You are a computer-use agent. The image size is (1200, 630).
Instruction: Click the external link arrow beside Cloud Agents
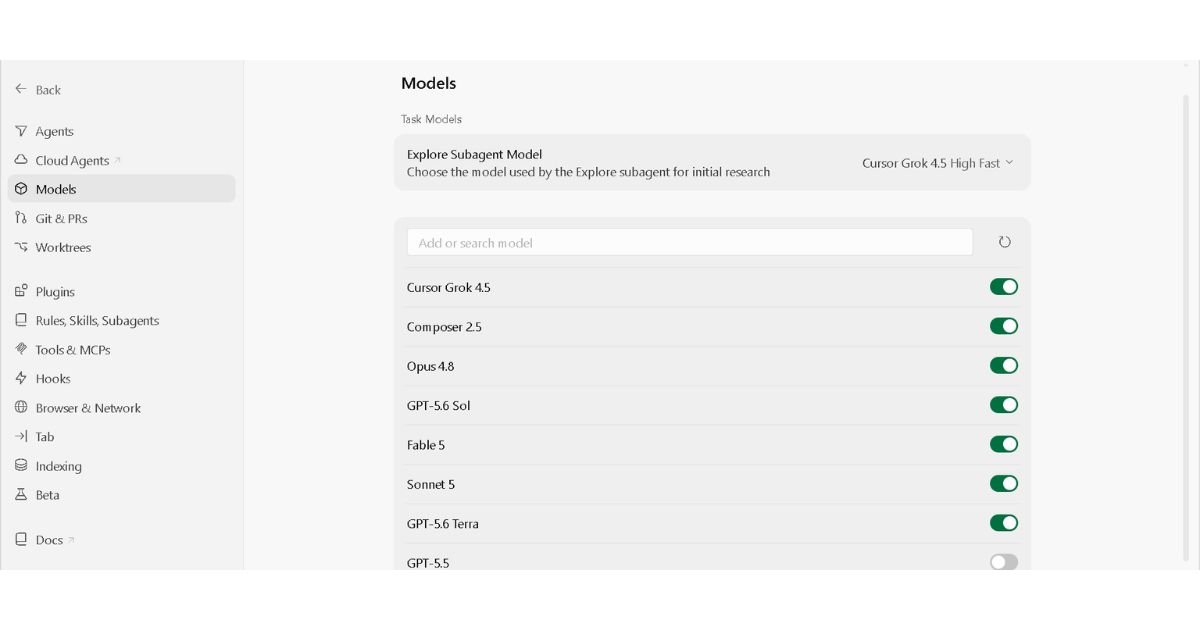pyautogui.click(x=118, y=160)
